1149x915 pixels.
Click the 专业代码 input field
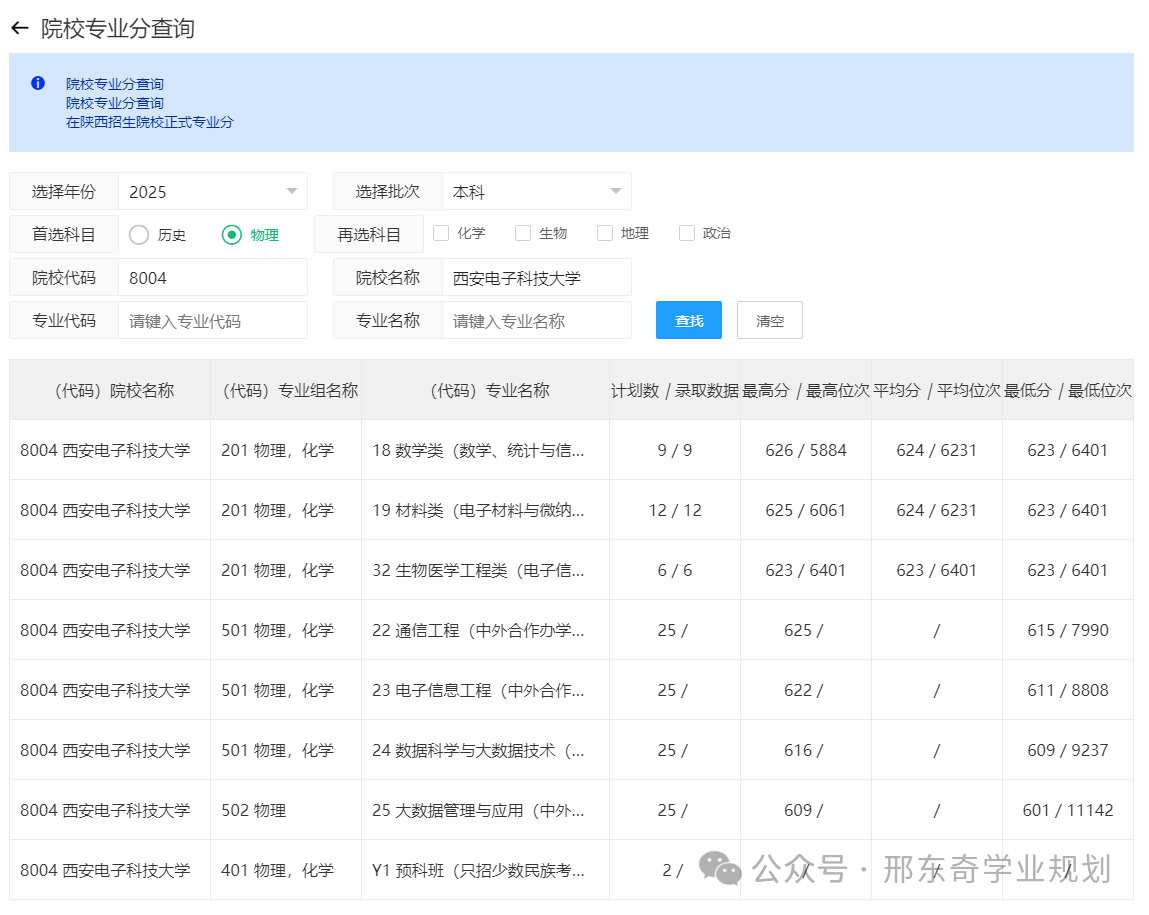(212, 321)
